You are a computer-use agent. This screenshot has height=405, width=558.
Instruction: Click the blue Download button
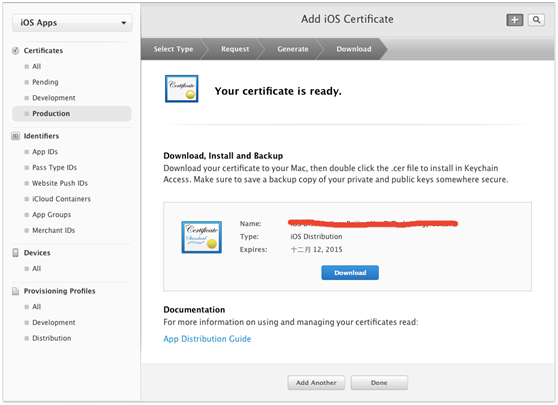(350, 273)
